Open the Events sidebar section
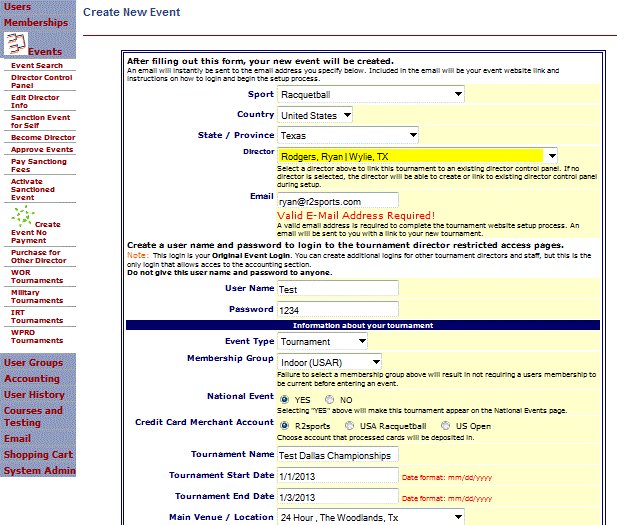The width and height of the screenshot is (617, 525). (x=45, y=52)
